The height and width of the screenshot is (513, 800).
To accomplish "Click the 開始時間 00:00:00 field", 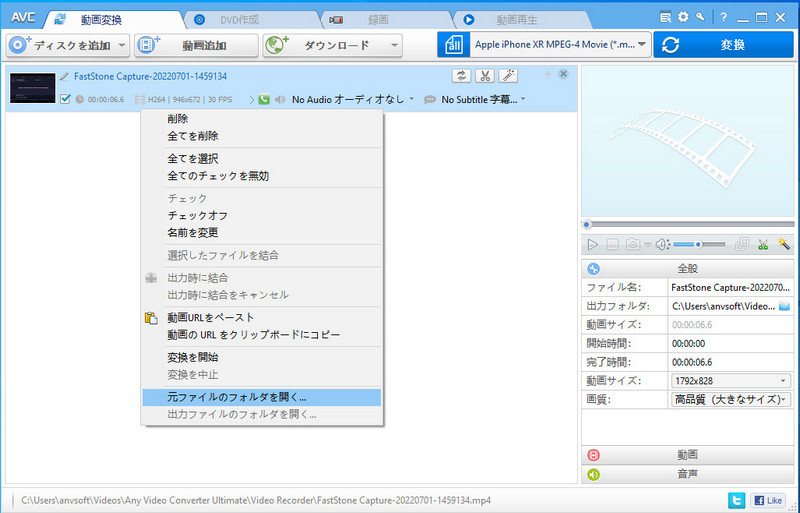I will pos(730,344).
